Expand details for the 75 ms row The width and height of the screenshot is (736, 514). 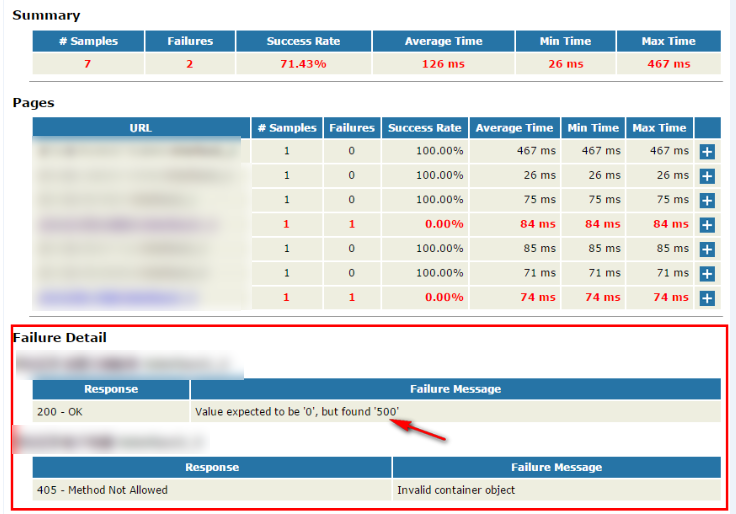tap(707, 200)
